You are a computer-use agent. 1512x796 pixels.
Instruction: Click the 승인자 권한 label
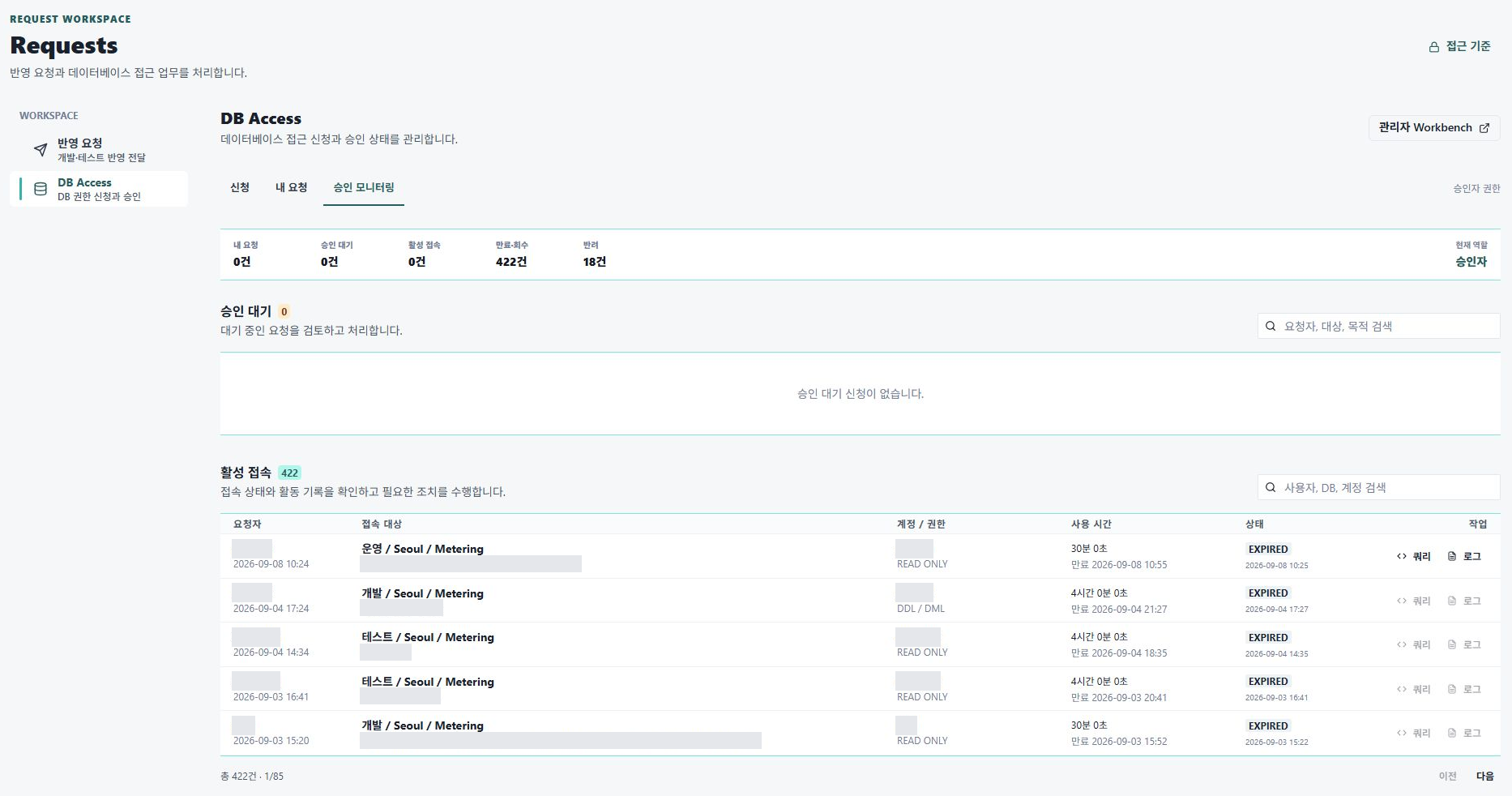click(1476, 188)
